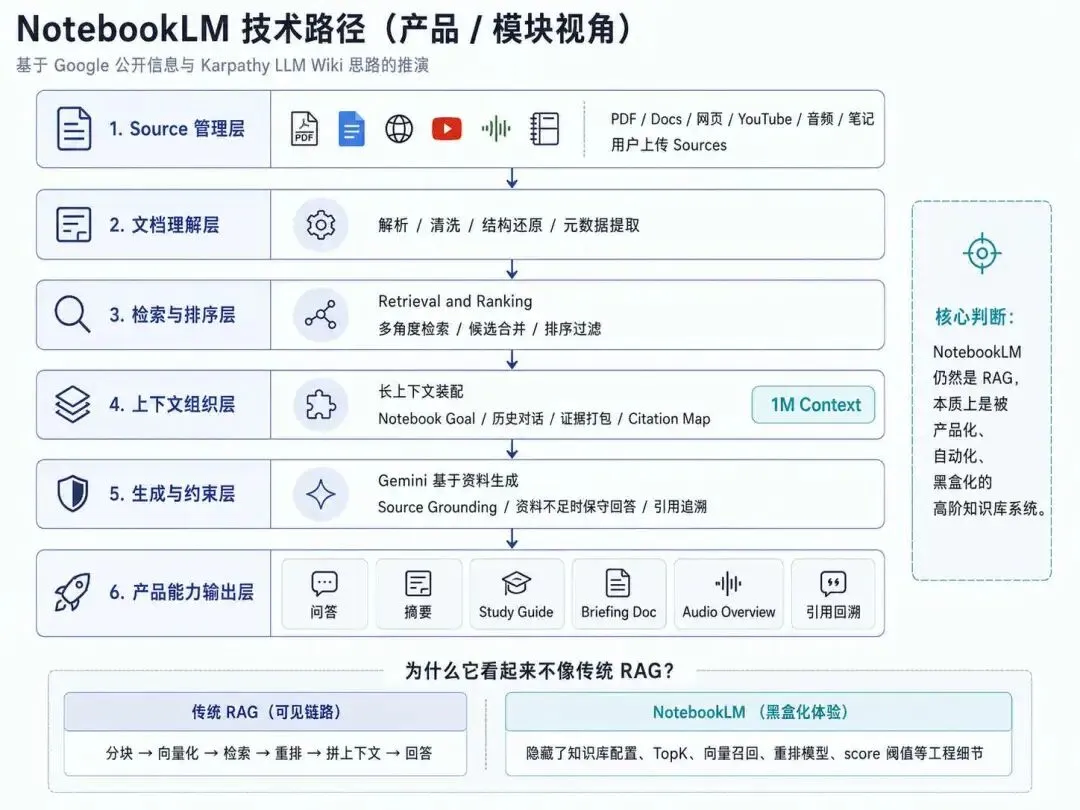Viewport: 1080px width, 810px height.
Task: Click the gear icon in 文档理解层 row
Action: tap(321, 225)
